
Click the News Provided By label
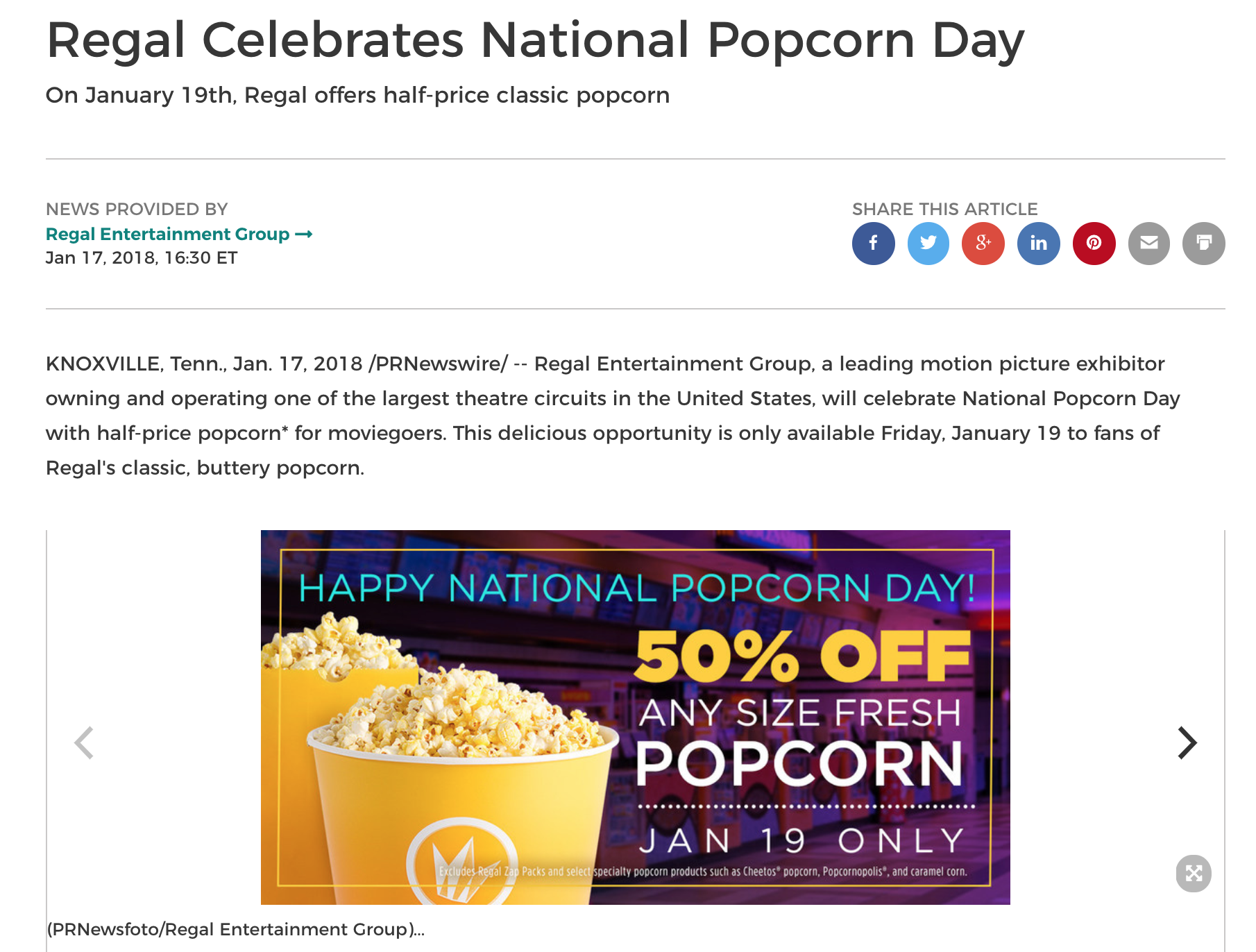coord(137,209)
